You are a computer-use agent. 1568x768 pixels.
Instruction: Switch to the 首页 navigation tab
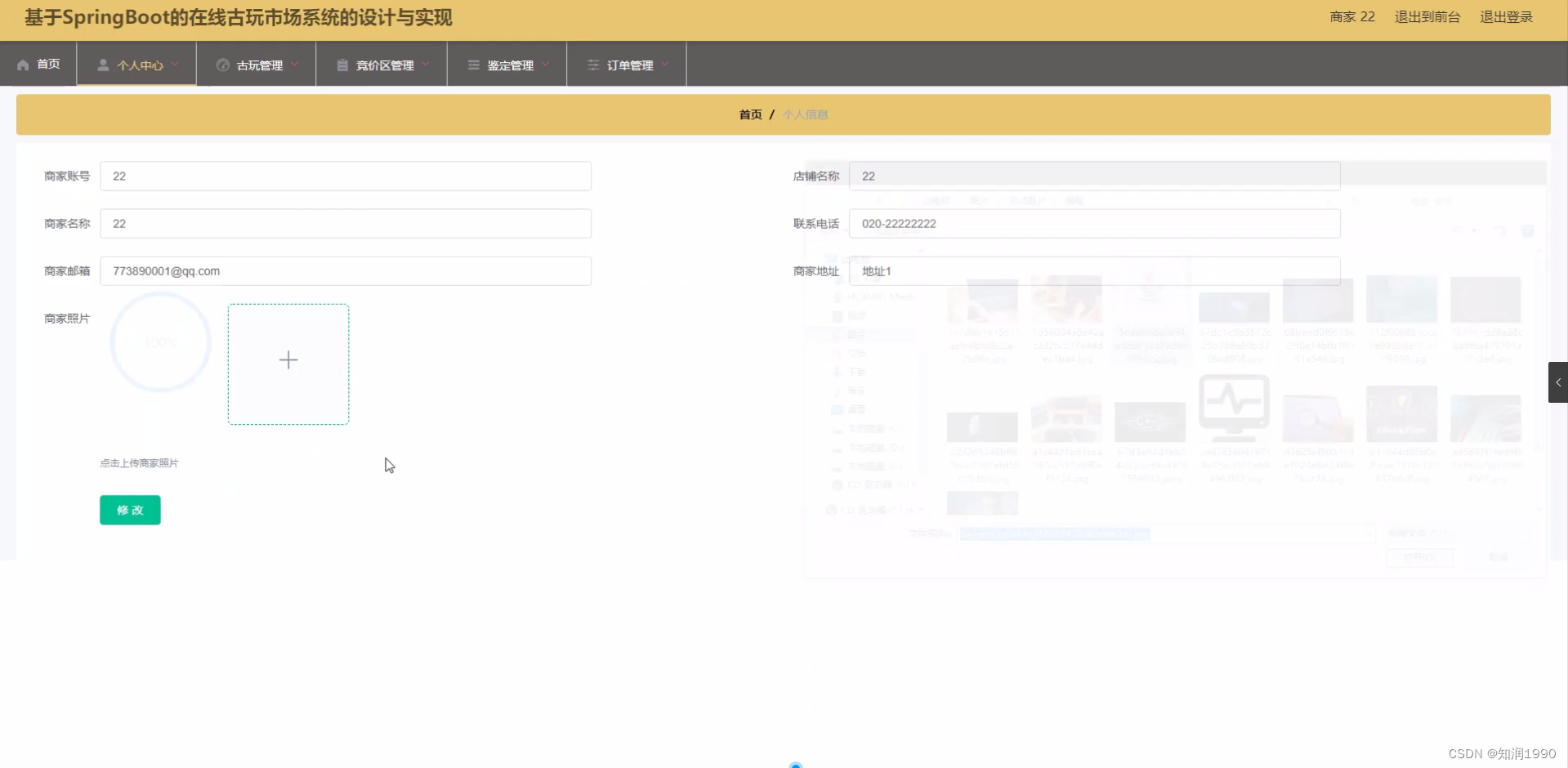click(x=38, y=64)
